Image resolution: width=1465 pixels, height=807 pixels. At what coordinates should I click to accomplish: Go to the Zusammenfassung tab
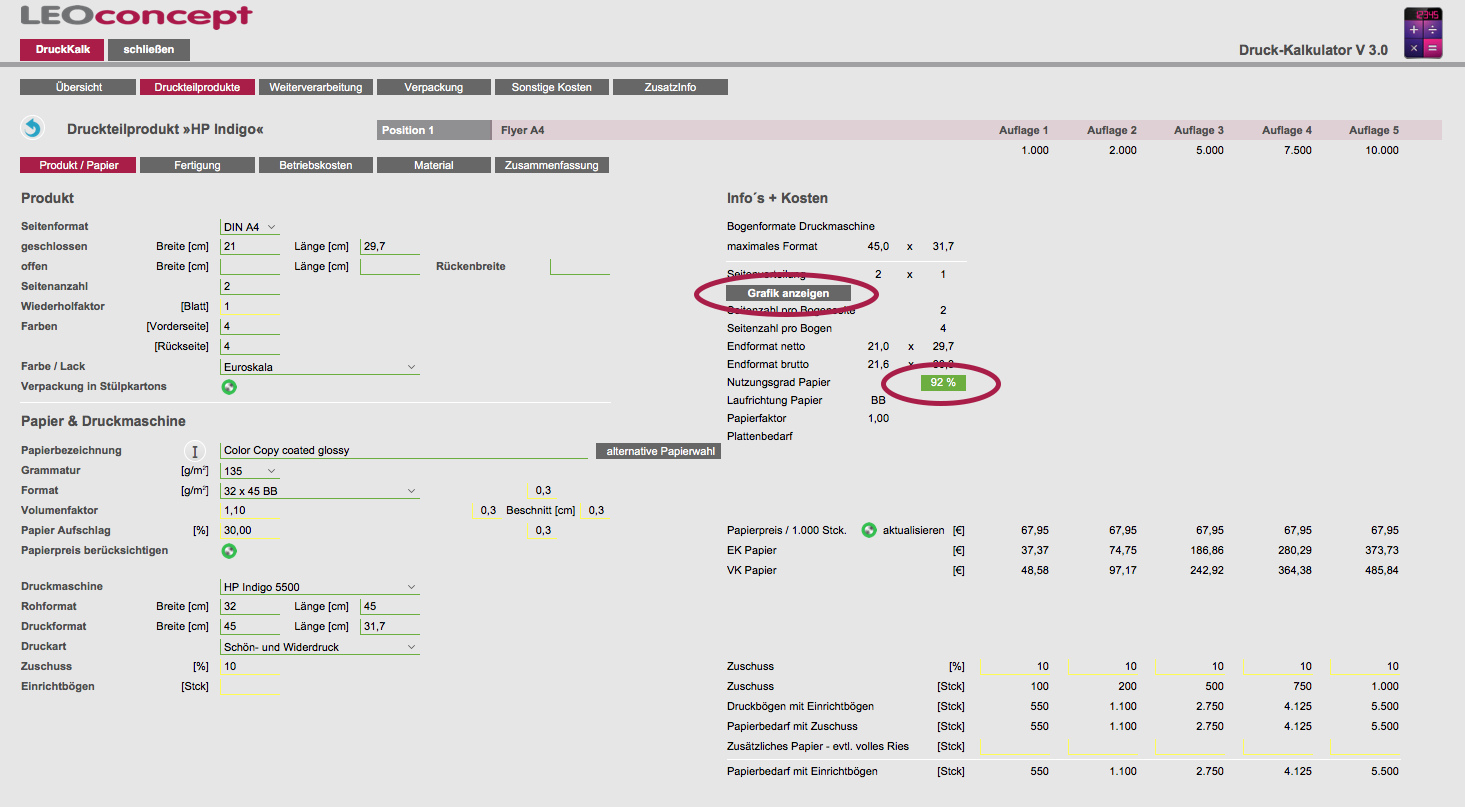pyautogui.click(x=552, y=165)
